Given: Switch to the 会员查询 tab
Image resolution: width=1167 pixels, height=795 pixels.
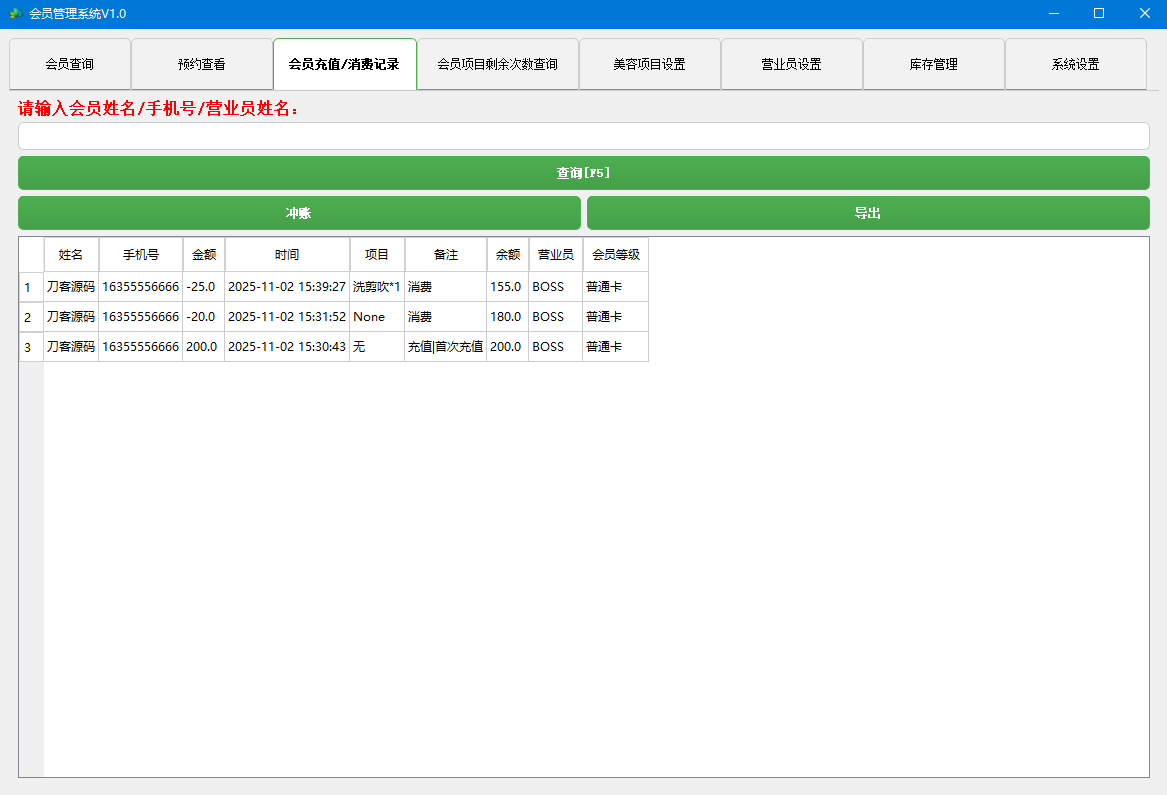Looking at the screenshot, I should point(70,63).
